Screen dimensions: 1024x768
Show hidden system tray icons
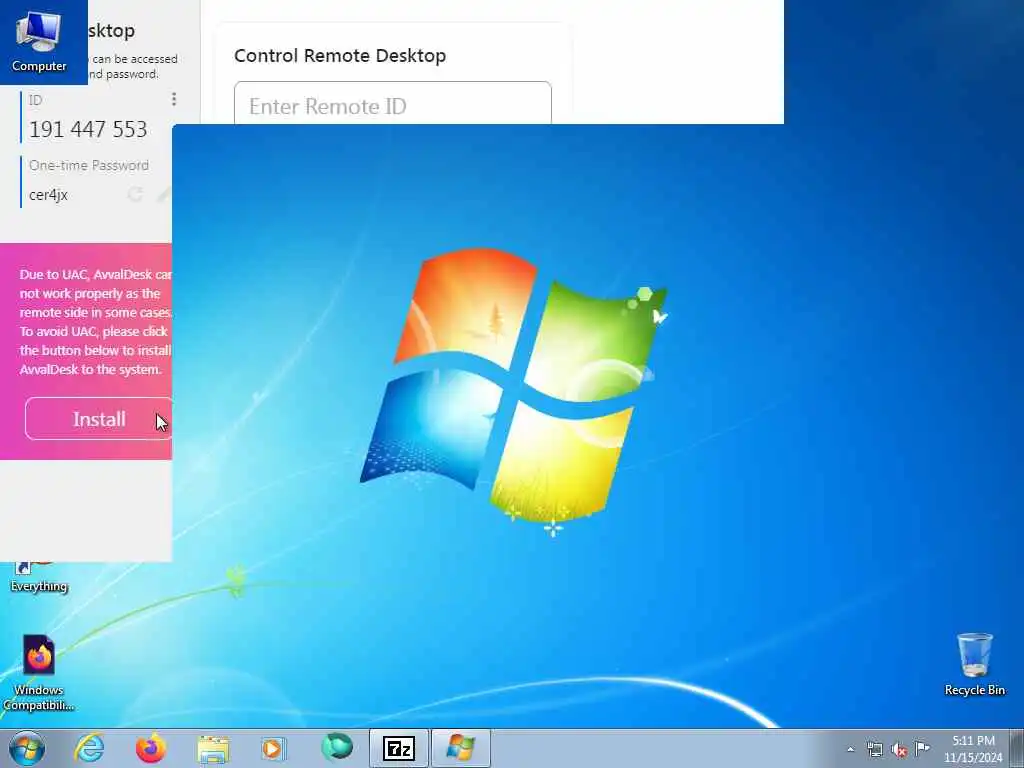tap(850, 749)
